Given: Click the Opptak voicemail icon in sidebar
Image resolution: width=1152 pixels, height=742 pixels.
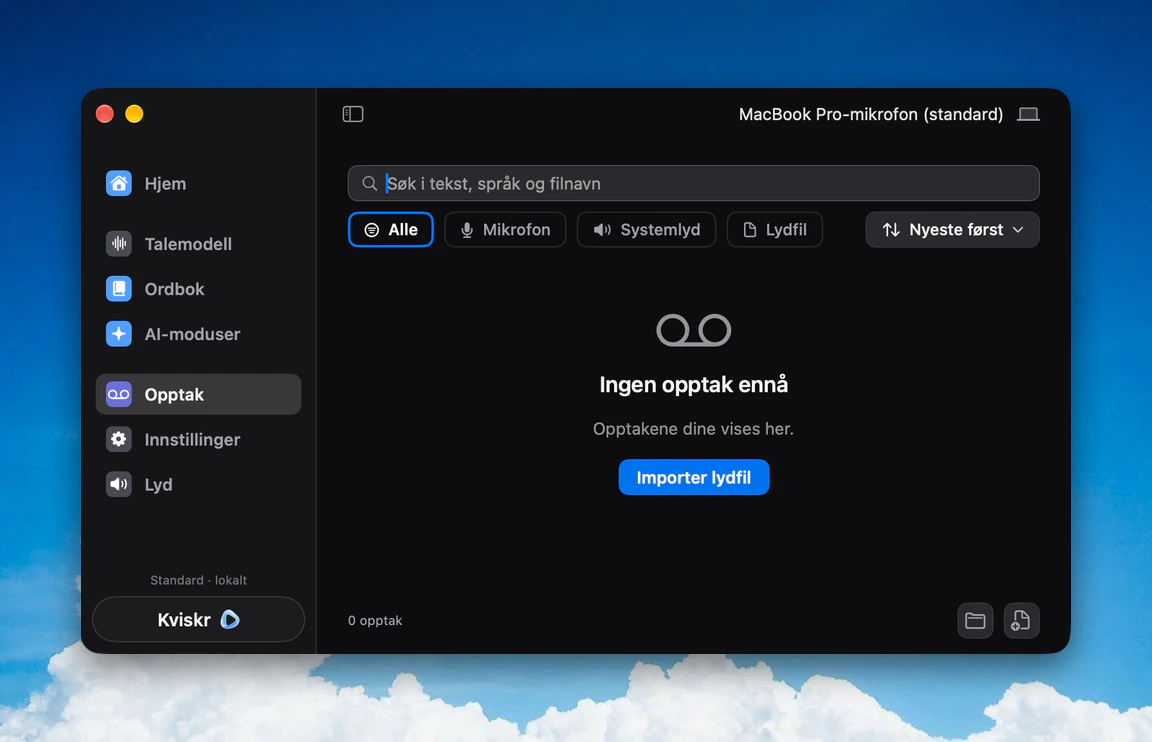Looking at the screenshot, I should point(118,395).
